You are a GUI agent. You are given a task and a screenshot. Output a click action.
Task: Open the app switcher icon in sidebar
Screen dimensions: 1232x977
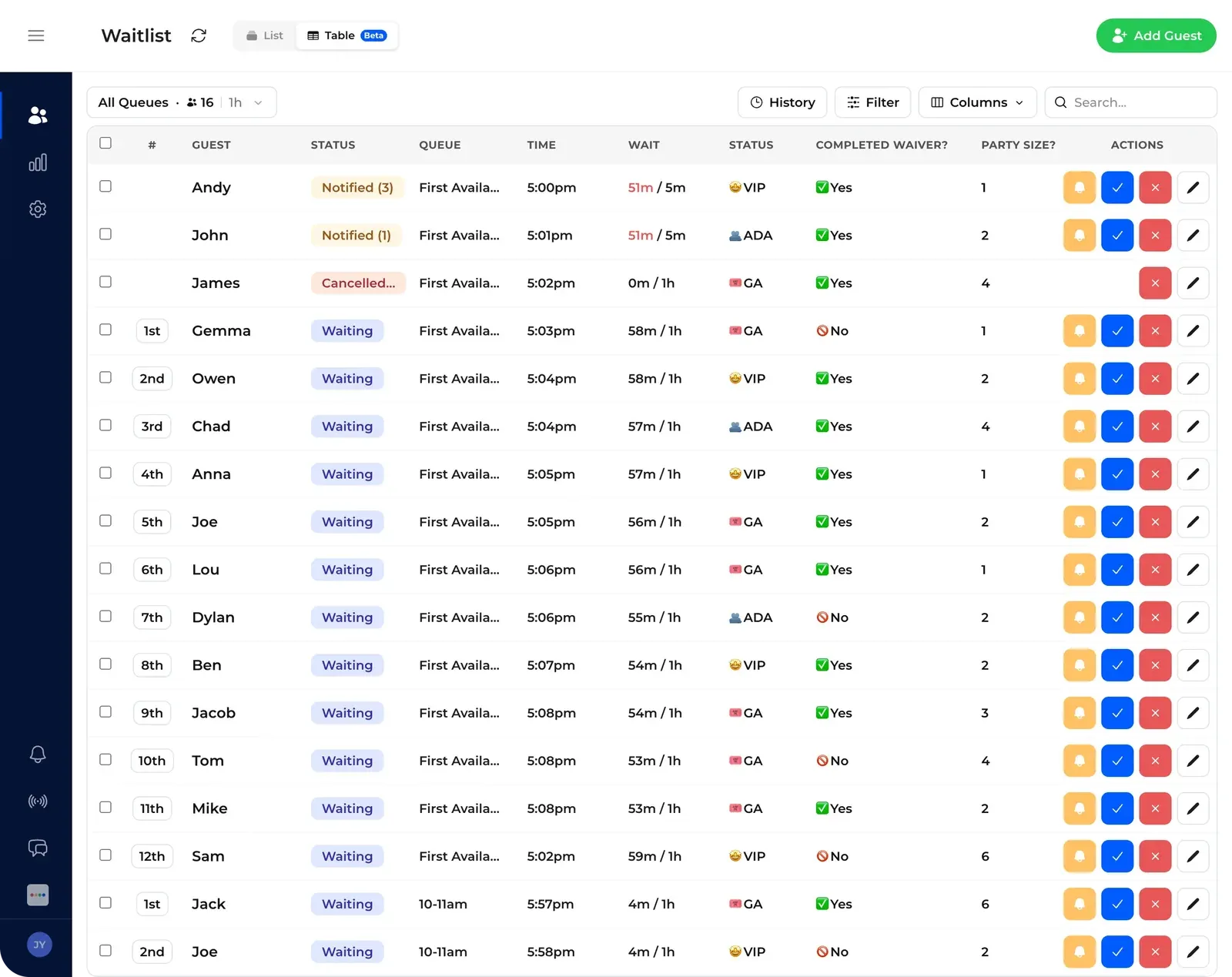pyautogui.click(x=37, y=895)
